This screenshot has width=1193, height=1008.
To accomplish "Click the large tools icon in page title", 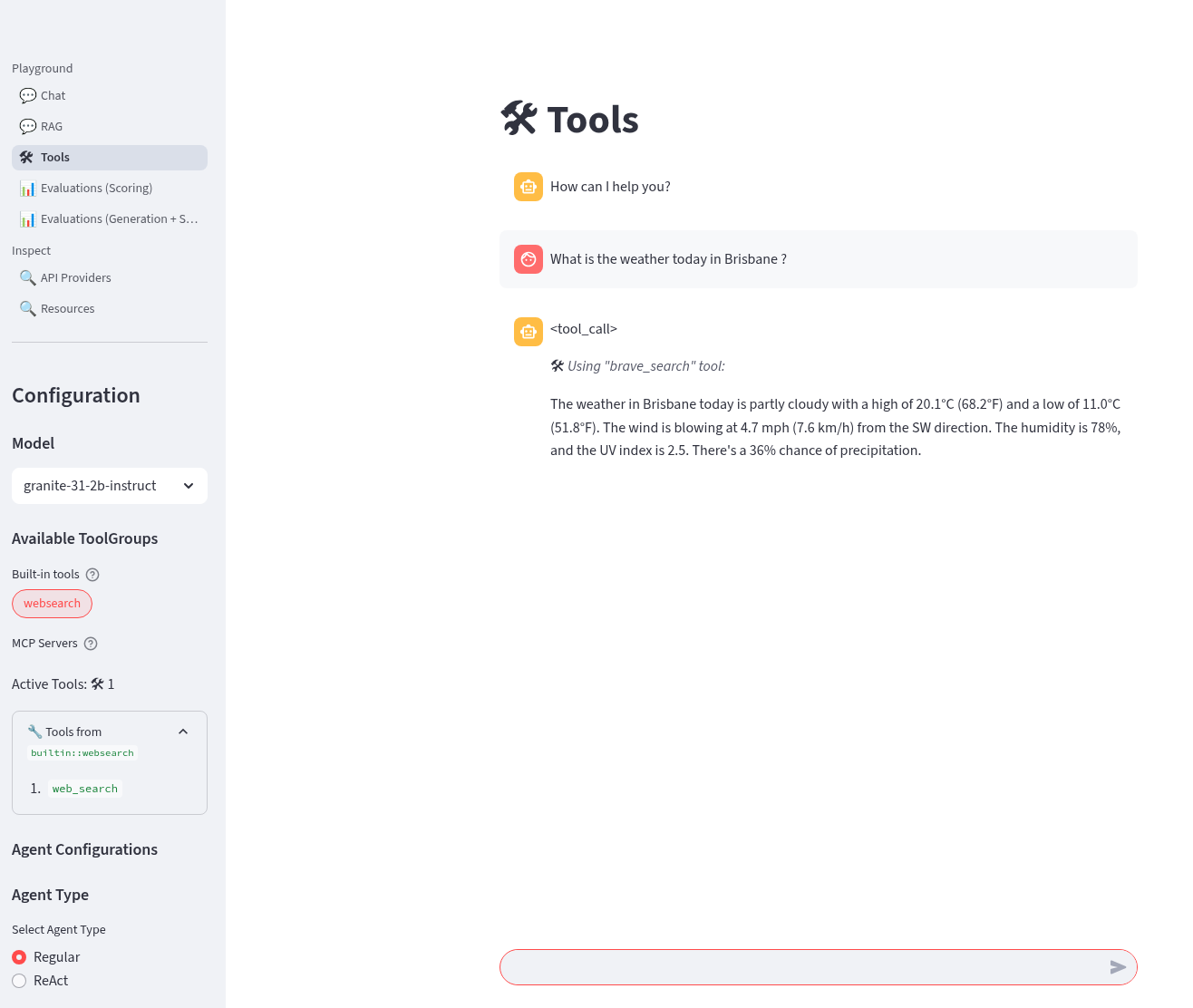I will [x=519, y=119].
